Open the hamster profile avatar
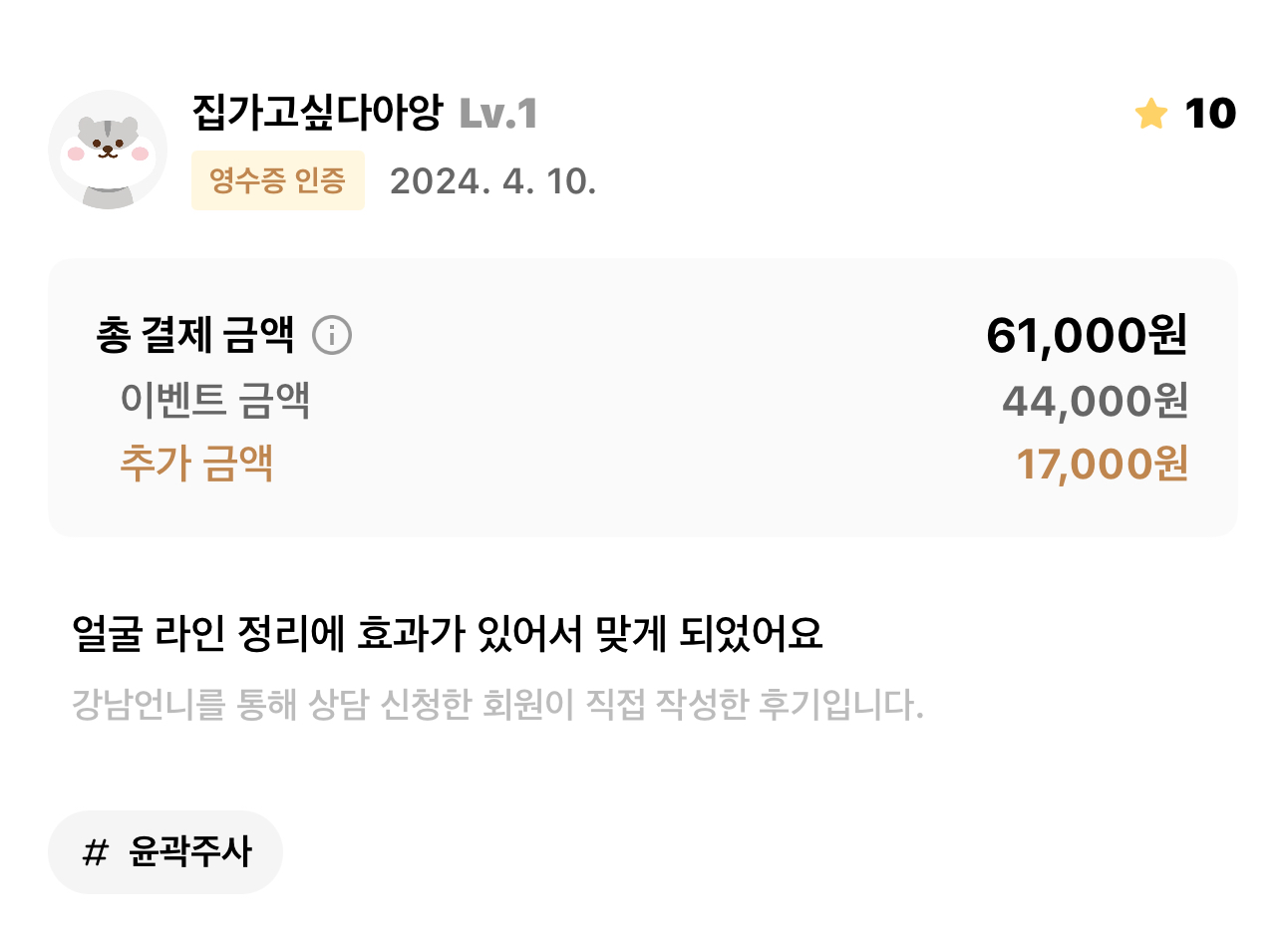Image resolution: width=1286 pixels, height=952 pixels. click(x=108, y=150)
